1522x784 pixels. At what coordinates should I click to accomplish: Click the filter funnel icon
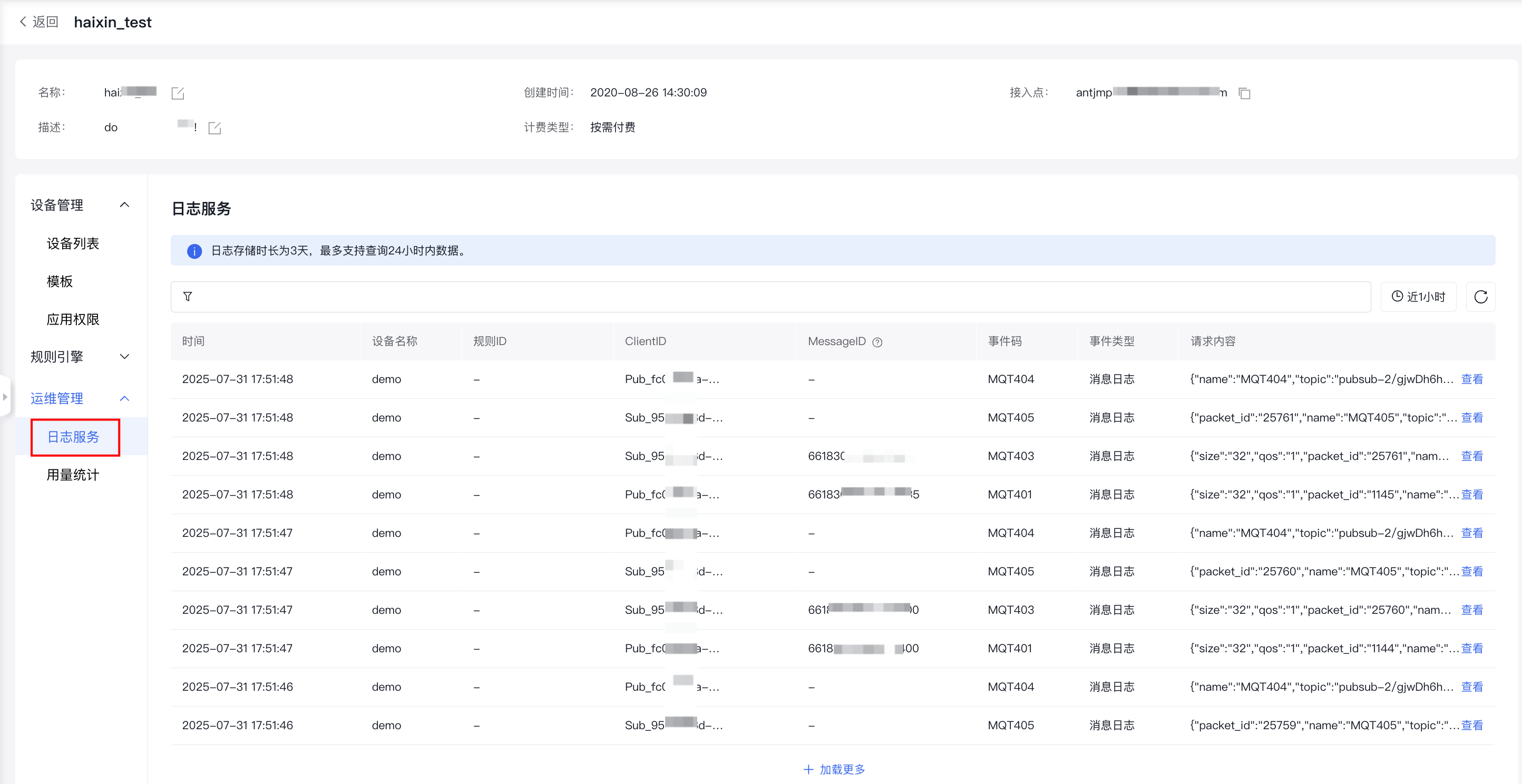pyautogui.click(x=187, y=297)
